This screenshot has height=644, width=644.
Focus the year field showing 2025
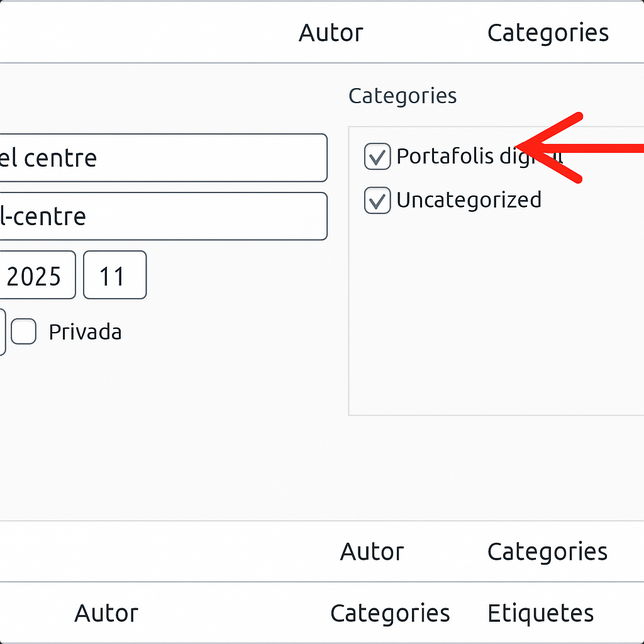coord(36,275)
